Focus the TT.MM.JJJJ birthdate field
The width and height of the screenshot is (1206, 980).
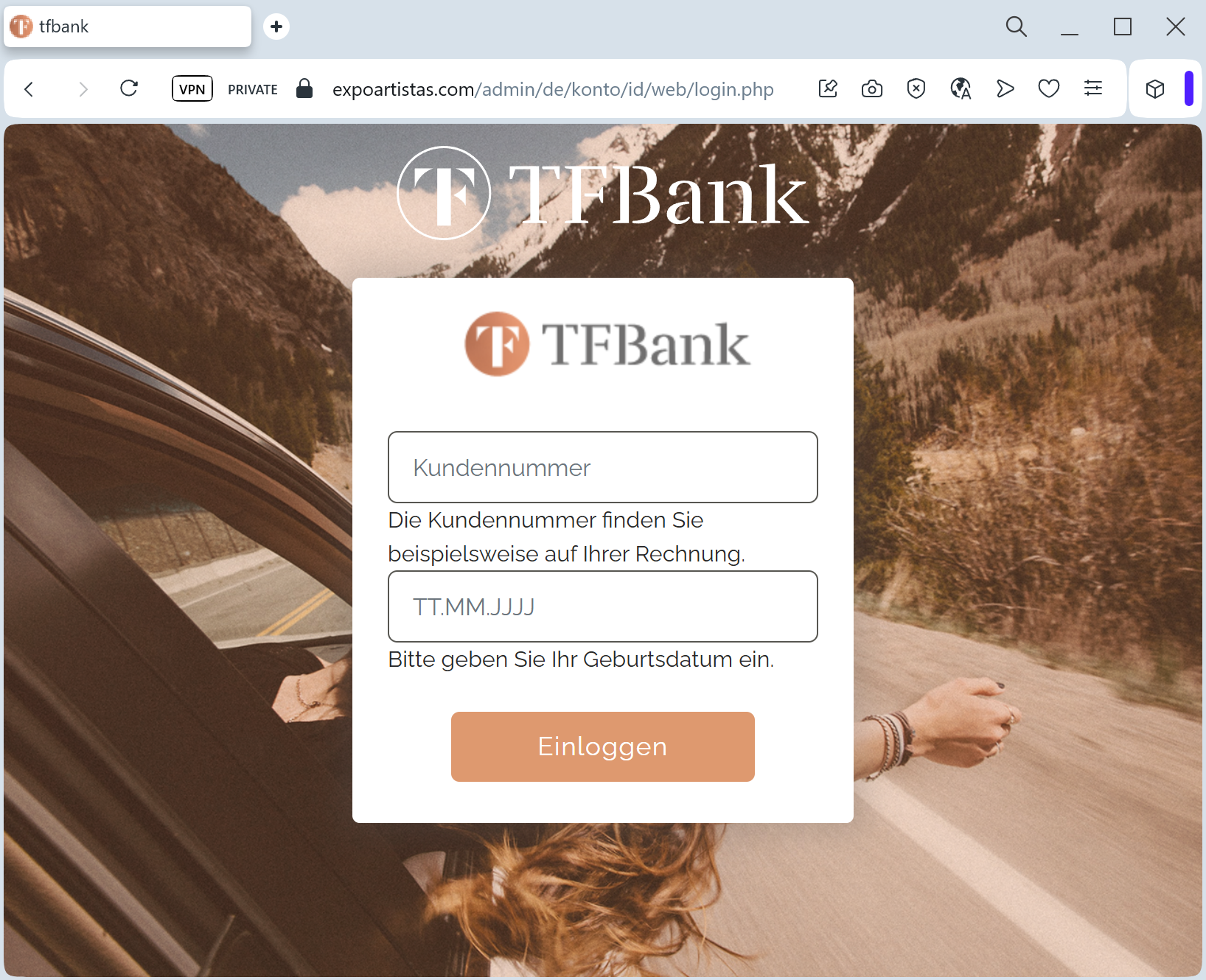point(603,606)
